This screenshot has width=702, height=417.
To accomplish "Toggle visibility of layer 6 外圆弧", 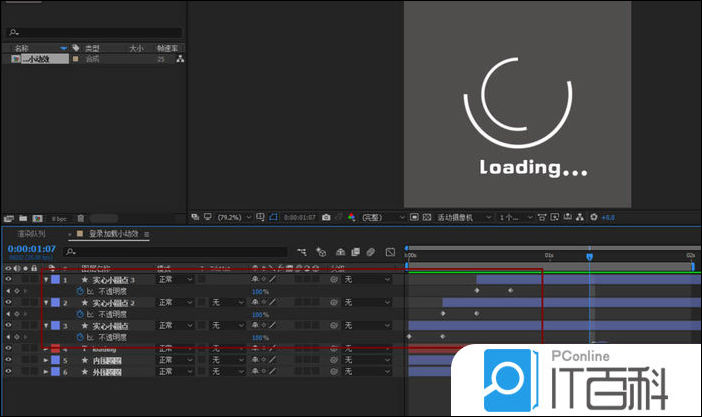I will (8, 372).
